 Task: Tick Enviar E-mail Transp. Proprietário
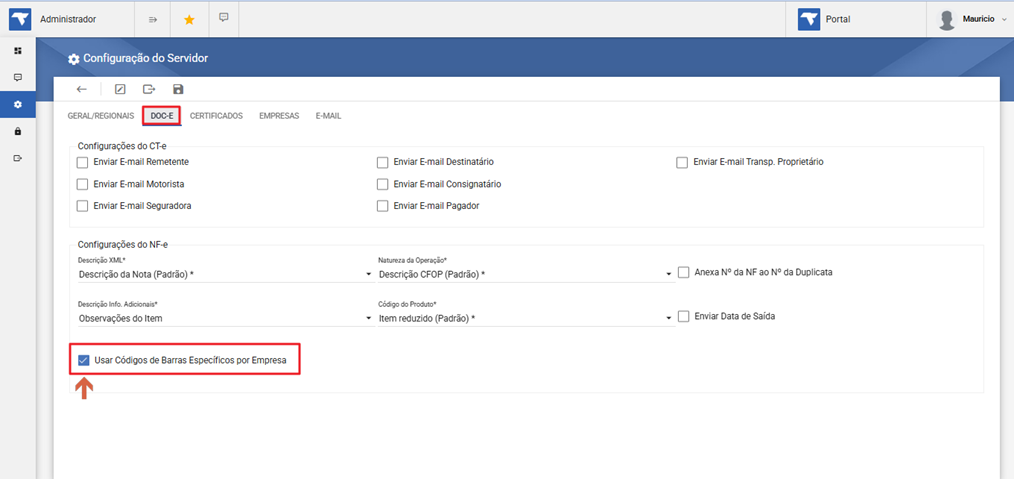click(x=682, y=162)
